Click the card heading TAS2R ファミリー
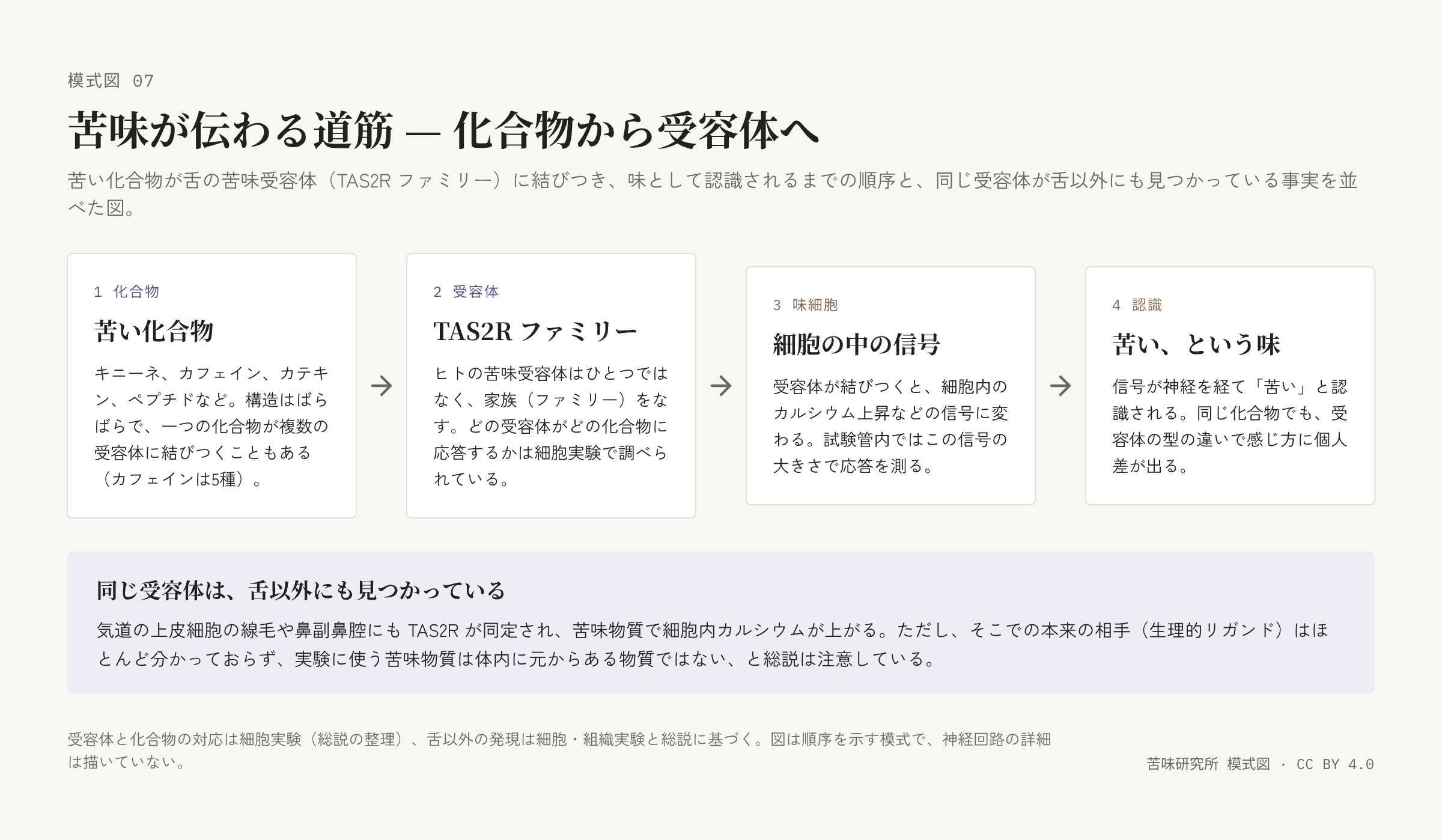The height and width of the screenshot is (840, 1442). [x=535, y=331]
